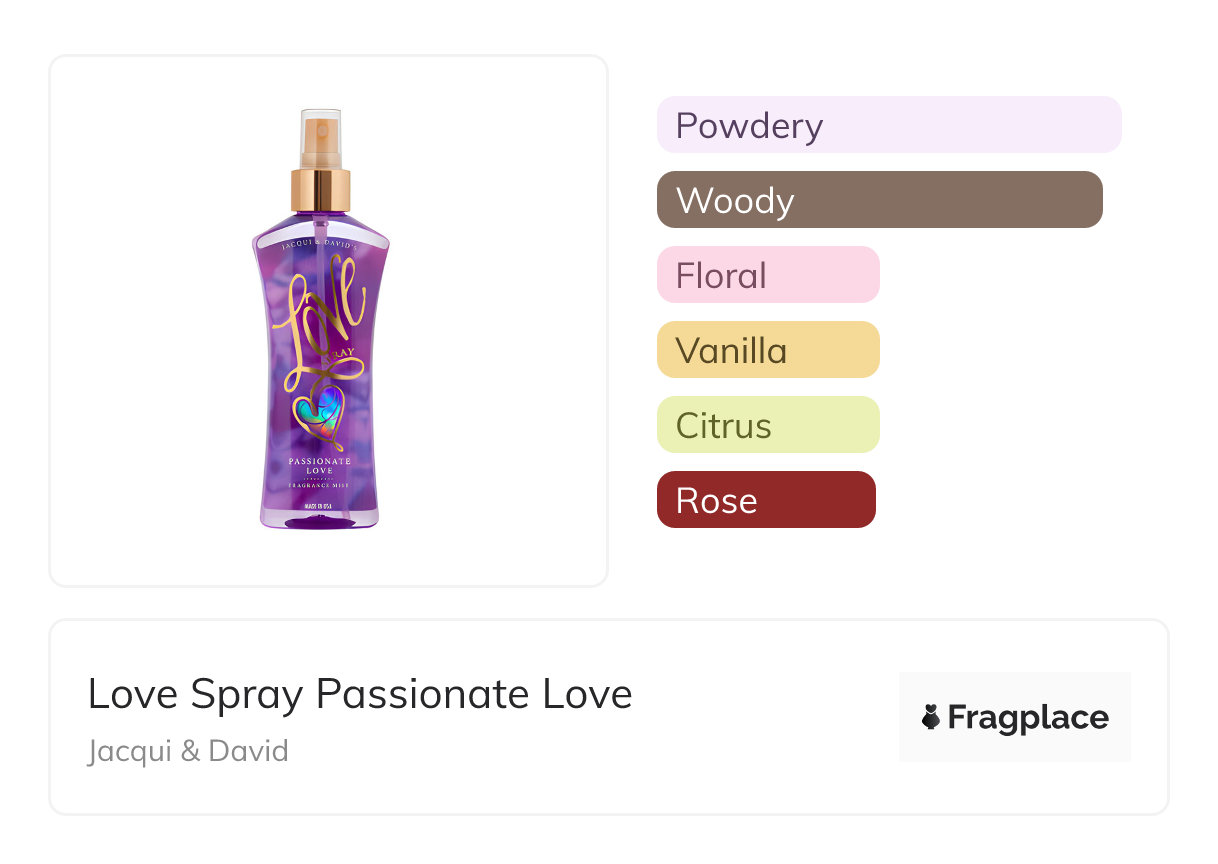Screen dimensions: 1218x864
Task: Click the Fragrance Mist text on the bottle
Action: [x=320, y=484]
